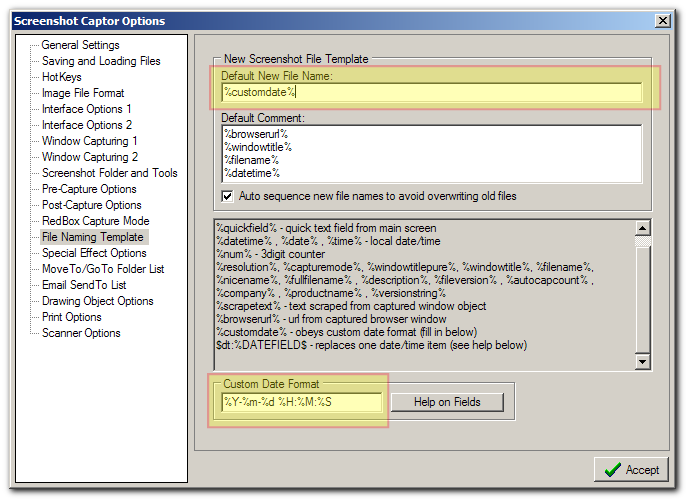The image size is (686, 499).
Task: Select Screenshot Folder and Tools
Action: pyautogui.click(x=109, y=173)
